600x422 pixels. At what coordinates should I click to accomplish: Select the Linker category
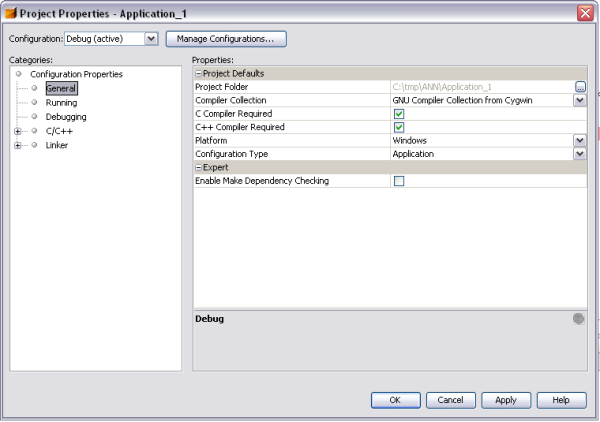57,145
